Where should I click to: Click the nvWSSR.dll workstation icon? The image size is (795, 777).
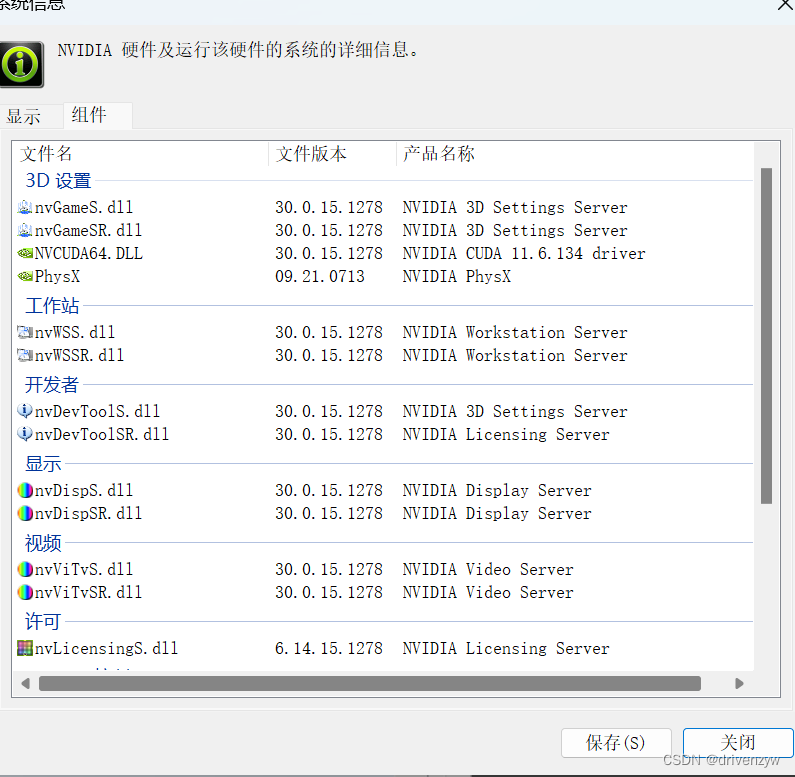pyautogui.click(x=25, y=355)
